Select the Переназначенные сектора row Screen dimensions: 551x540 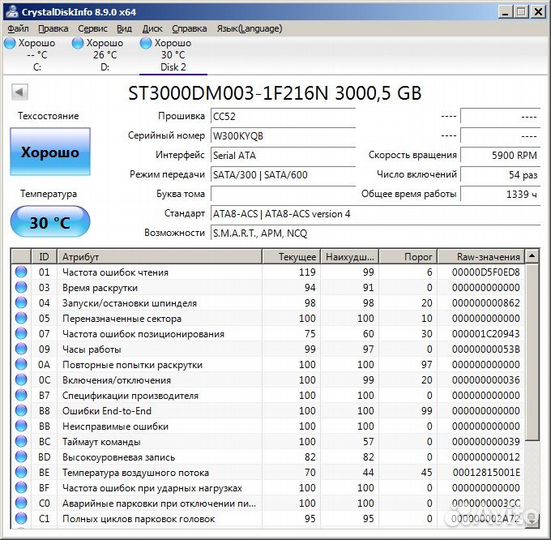tap(268, 318)
